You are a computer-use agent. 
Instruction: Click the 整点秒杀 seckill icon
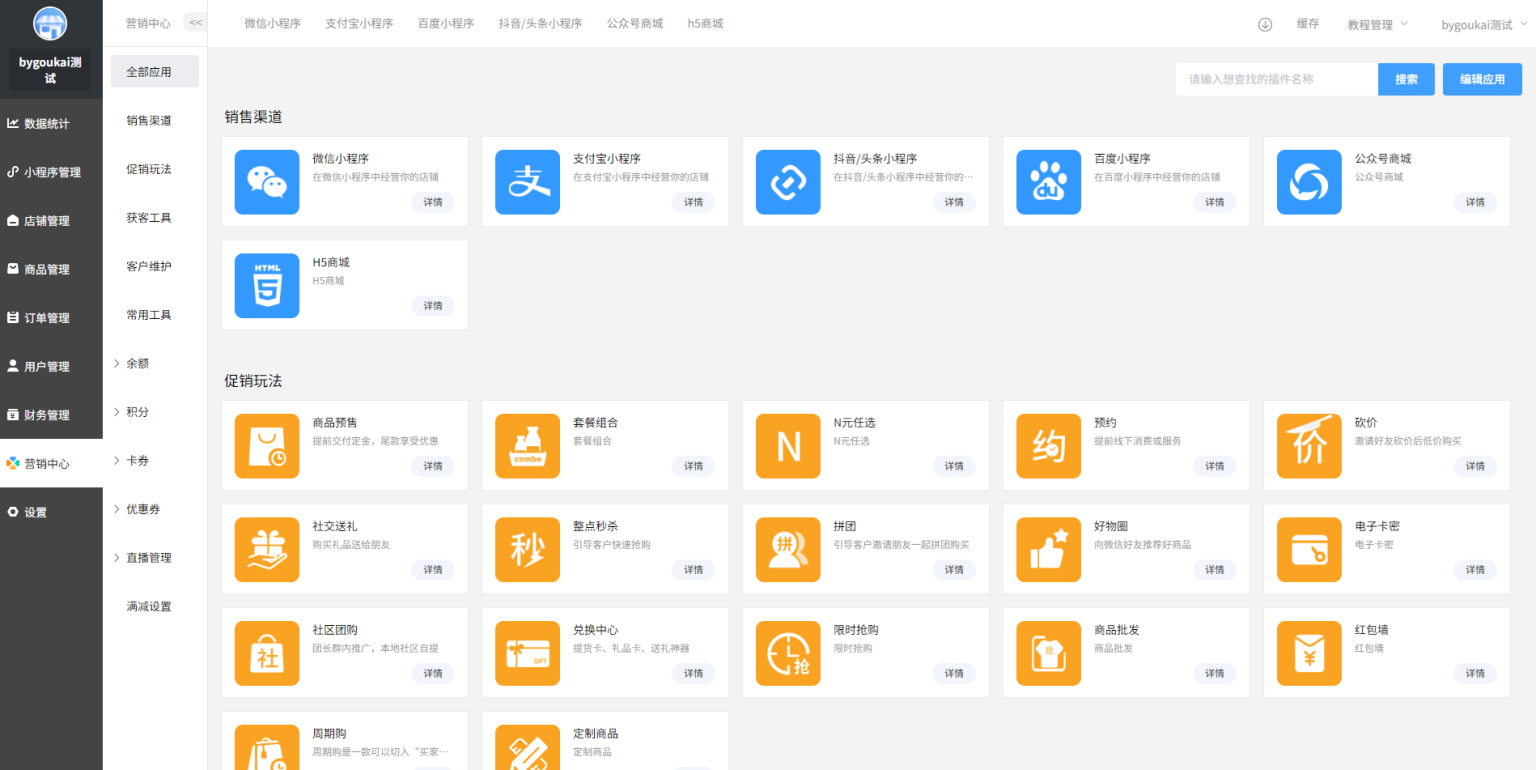527,549
